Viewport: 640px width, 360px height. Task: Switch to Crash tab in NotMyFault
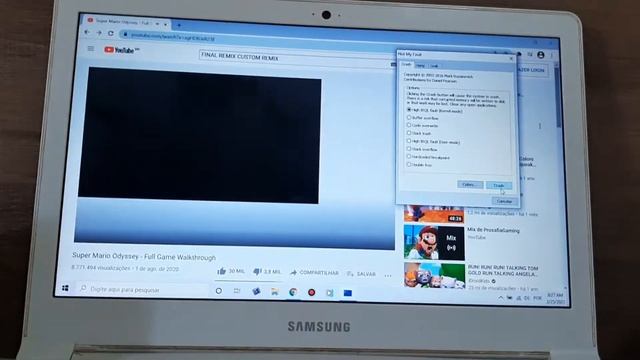point(407,64)
